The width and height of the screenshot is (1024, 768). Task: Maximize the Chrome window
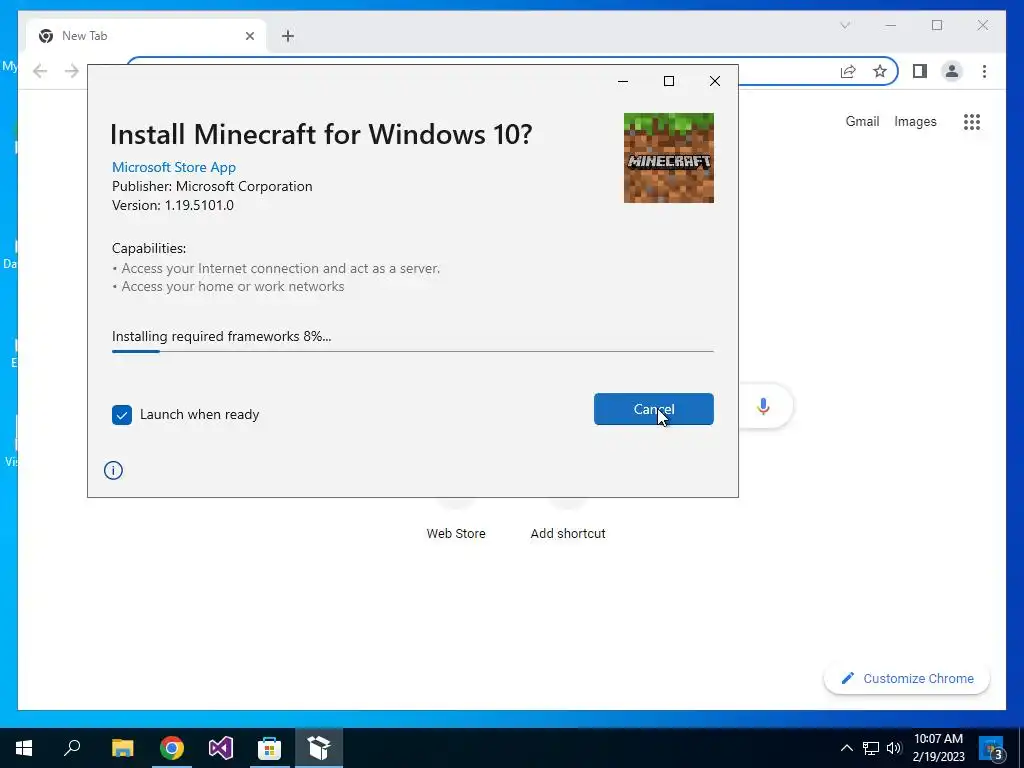click(937, 25)
